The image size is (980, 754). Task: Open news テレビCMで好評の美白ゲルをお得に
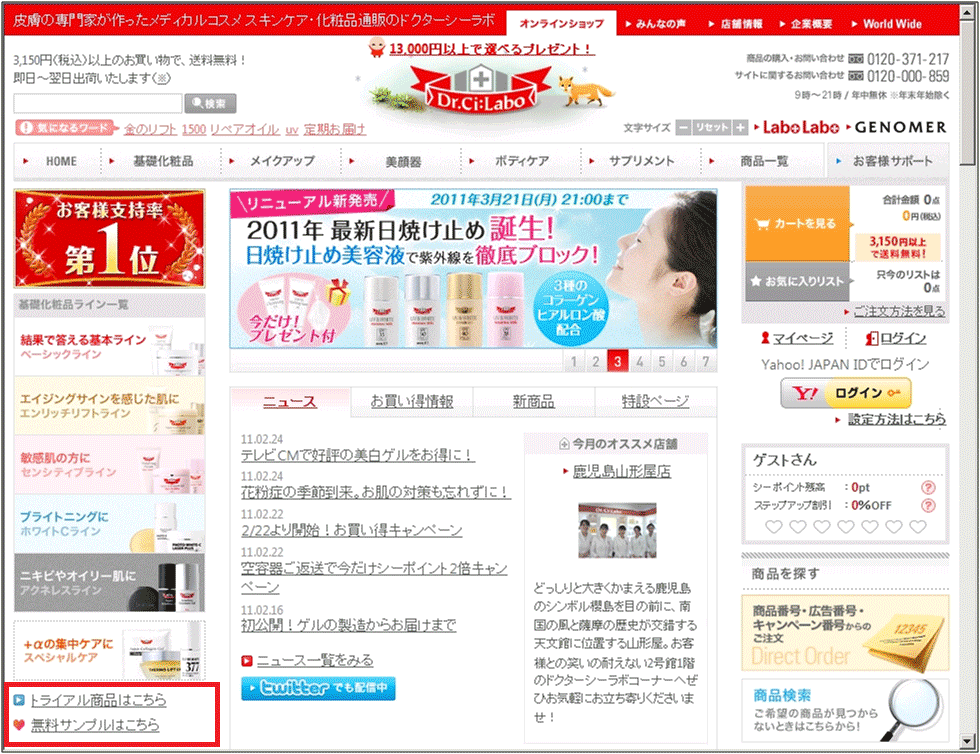(358, 455)
